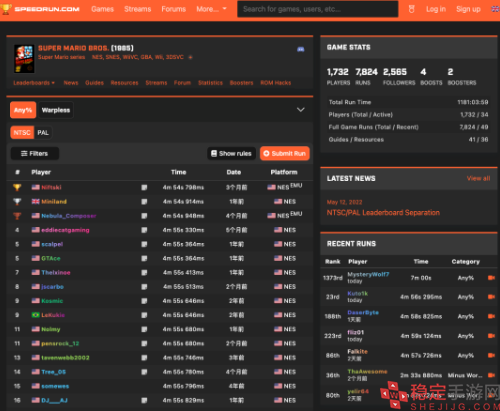Open the Discord icon in game header
The image size is (500, 411).
click(x=301, y=49)
